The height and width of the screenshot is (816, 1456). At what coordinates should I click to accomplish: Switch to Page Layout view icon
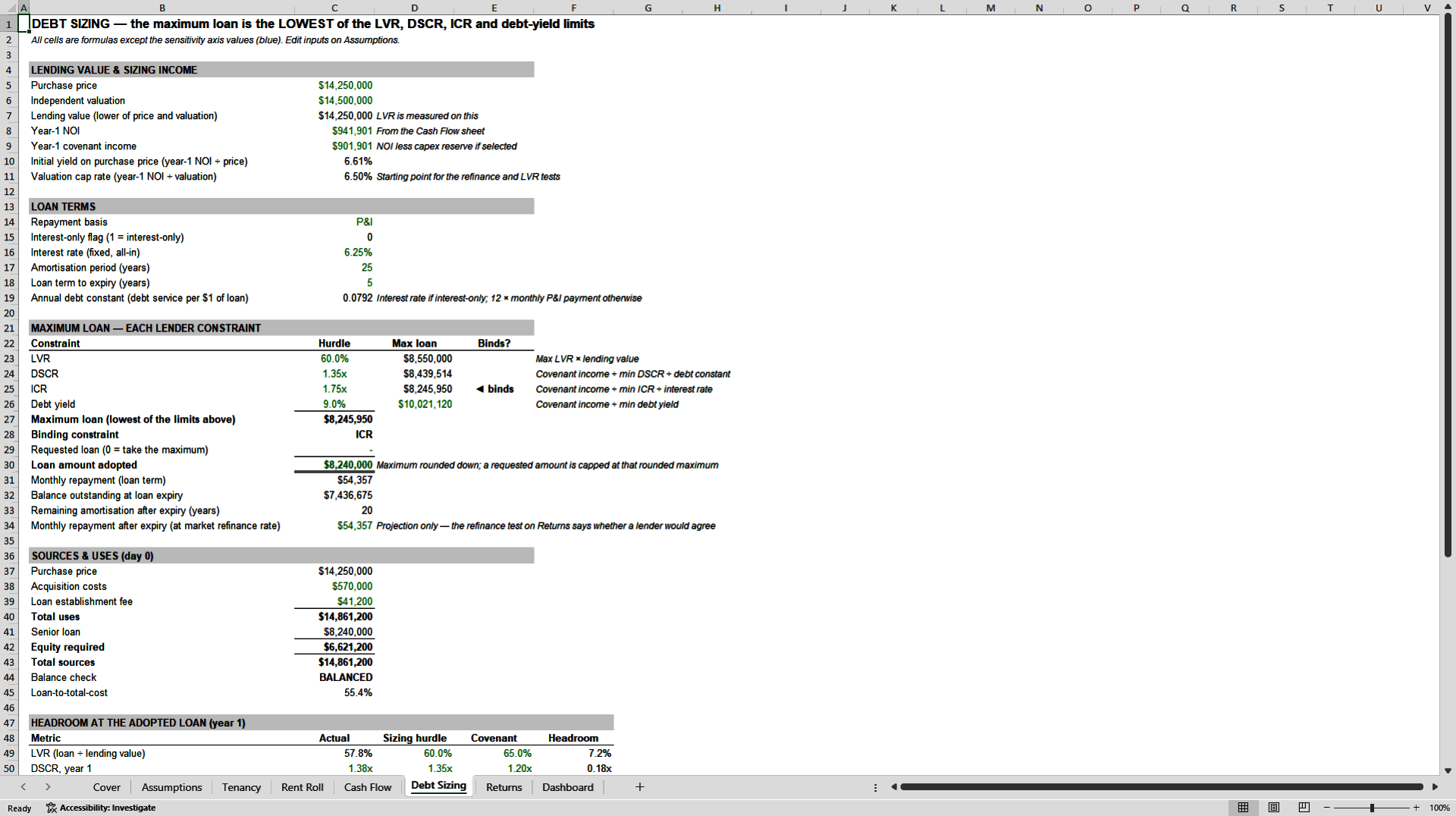coord(1274,808)
